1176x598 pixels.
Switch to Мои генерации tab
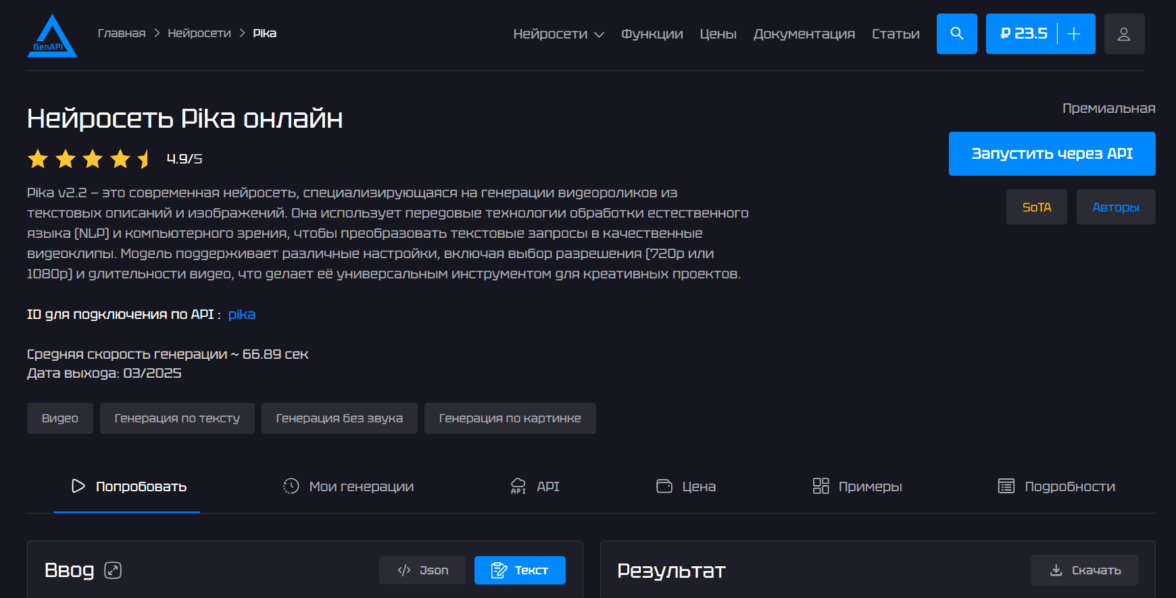coord(348,486)
